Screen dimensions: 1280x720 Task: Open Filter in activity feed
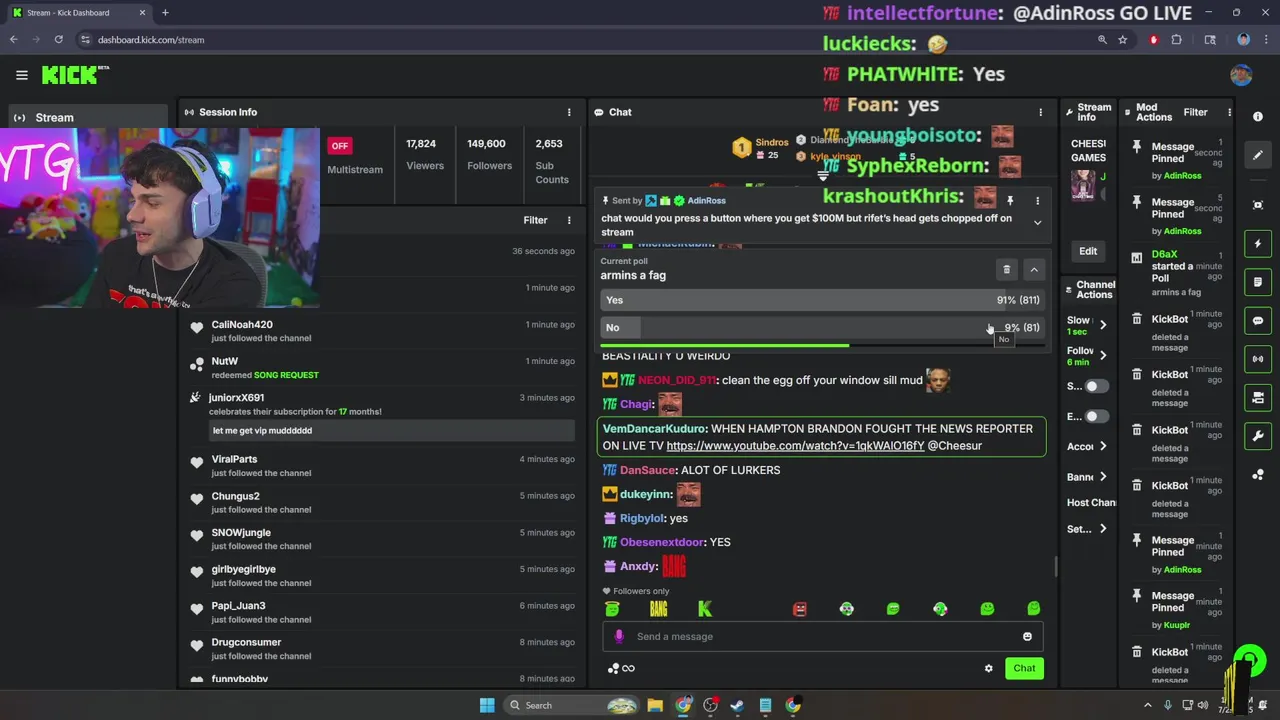535,220
